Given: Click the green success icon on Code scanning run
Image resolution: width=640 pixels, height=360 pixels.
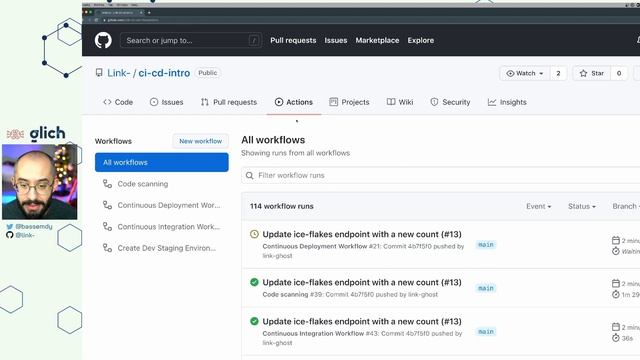Looking at the screenshot, I should 254,282.
